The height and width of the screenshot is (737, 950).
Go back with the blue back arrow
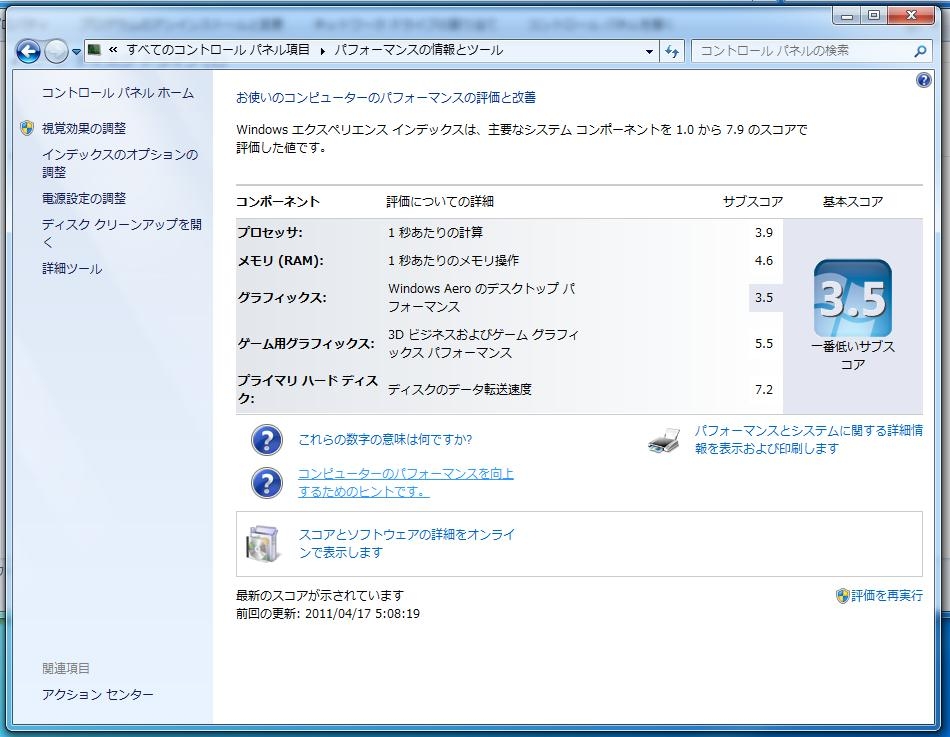(28, 52)
